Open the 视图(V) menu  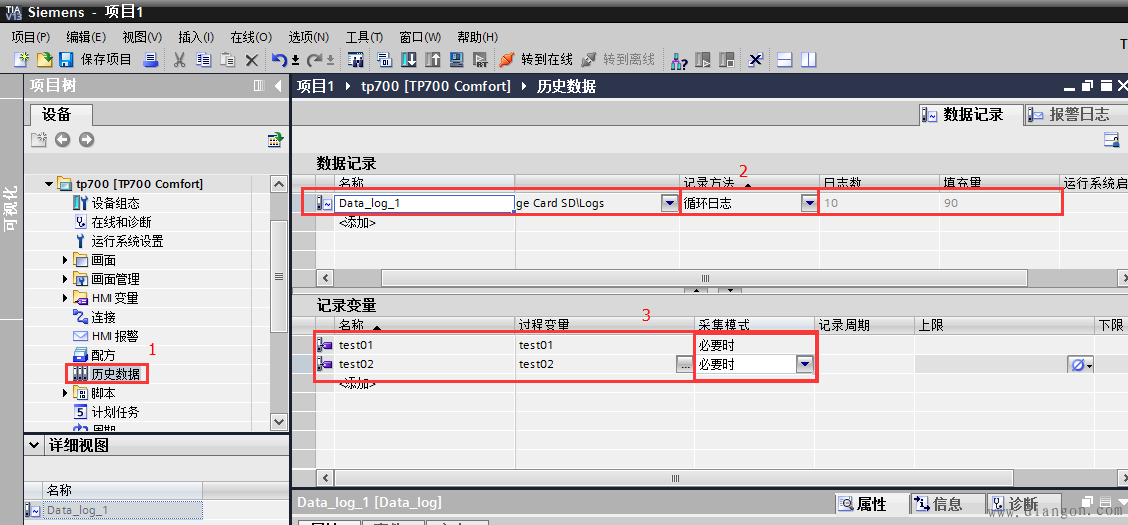click(x=142, y=37)
